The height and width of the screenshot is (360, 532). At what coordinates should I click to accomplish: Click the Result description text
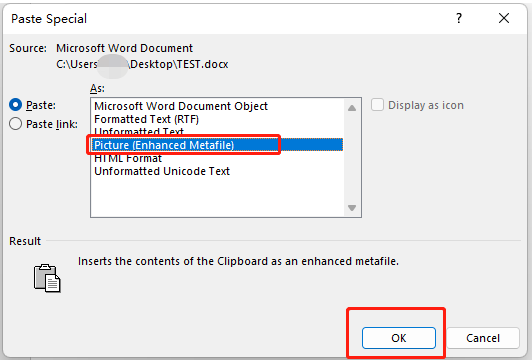(x=238, y=261)
